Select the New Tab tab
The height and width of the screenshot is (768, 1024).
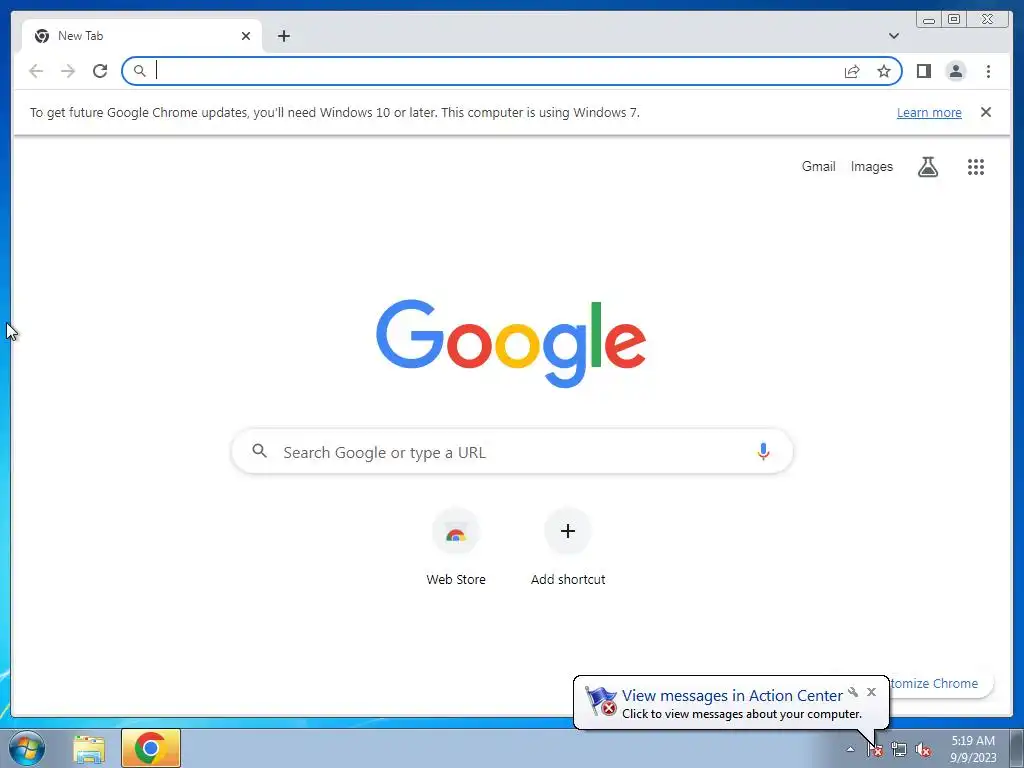tap(142, 36)
